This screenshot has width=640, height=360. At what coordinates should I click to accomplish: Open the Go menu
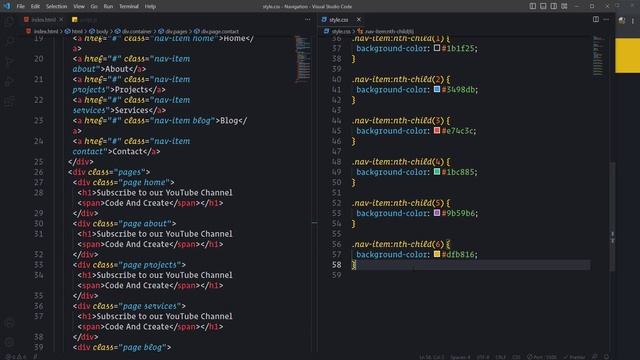coord(94,6)
